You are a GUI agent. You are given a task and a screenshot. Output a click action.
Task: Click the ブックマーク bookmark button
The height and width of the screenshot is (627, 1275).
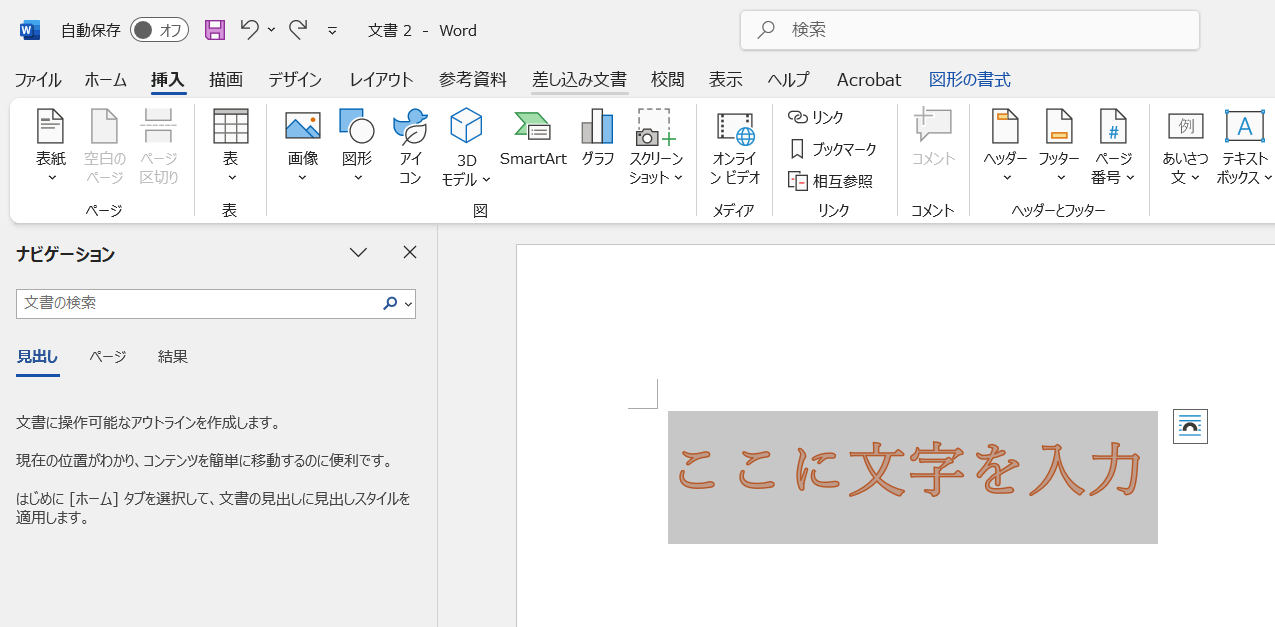833,149
